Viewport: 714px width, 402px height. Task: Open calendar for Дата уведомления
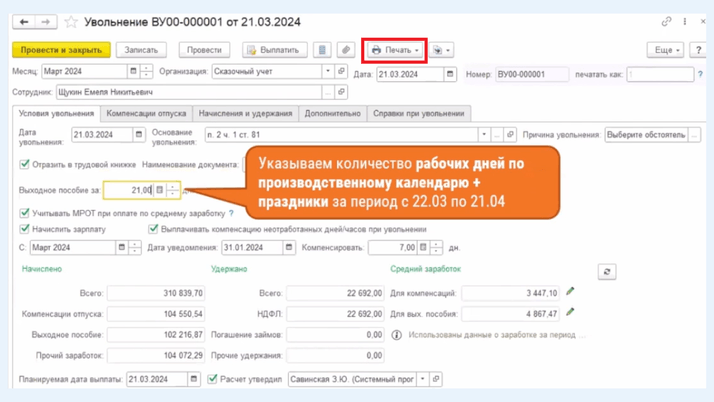pos(289,247)
